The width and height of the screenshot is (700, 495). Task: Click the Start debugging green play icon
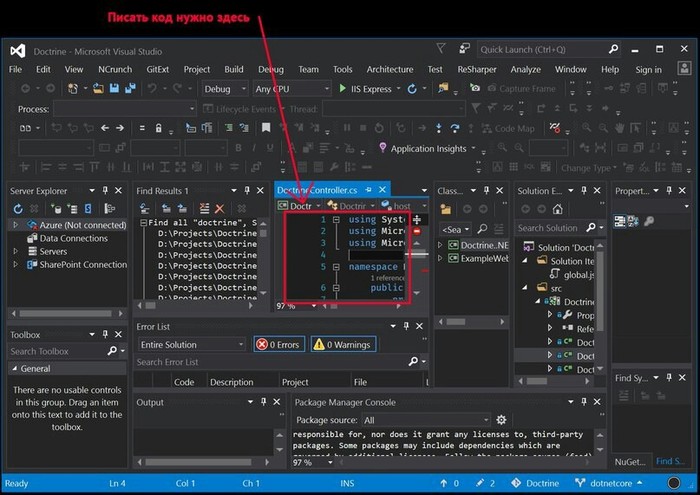[341, 89]
